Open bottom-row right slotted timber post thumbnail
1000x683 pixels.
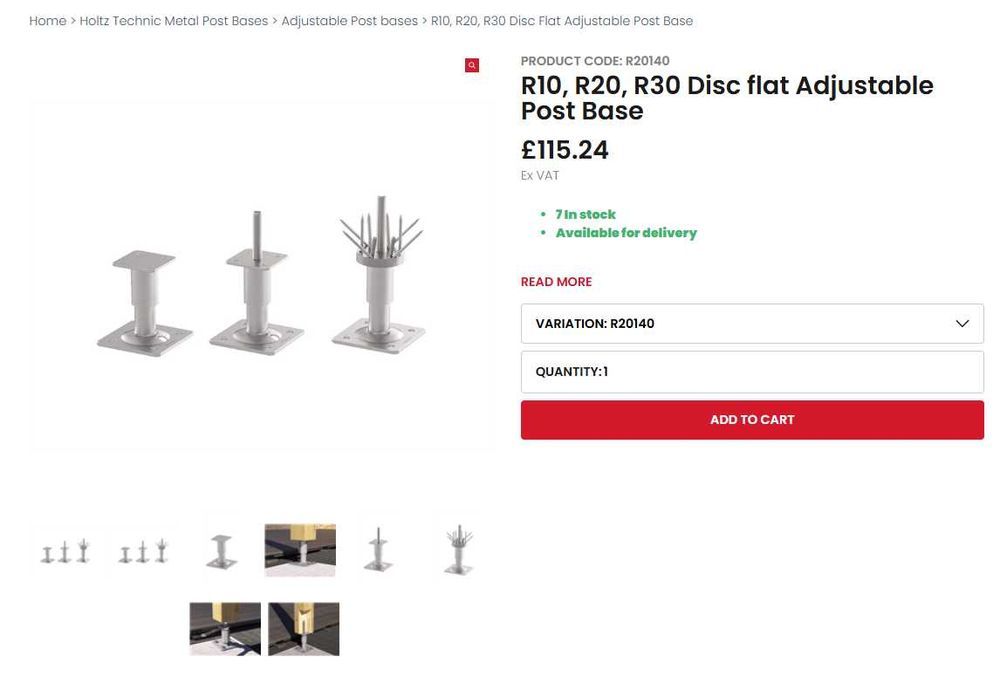304,628
